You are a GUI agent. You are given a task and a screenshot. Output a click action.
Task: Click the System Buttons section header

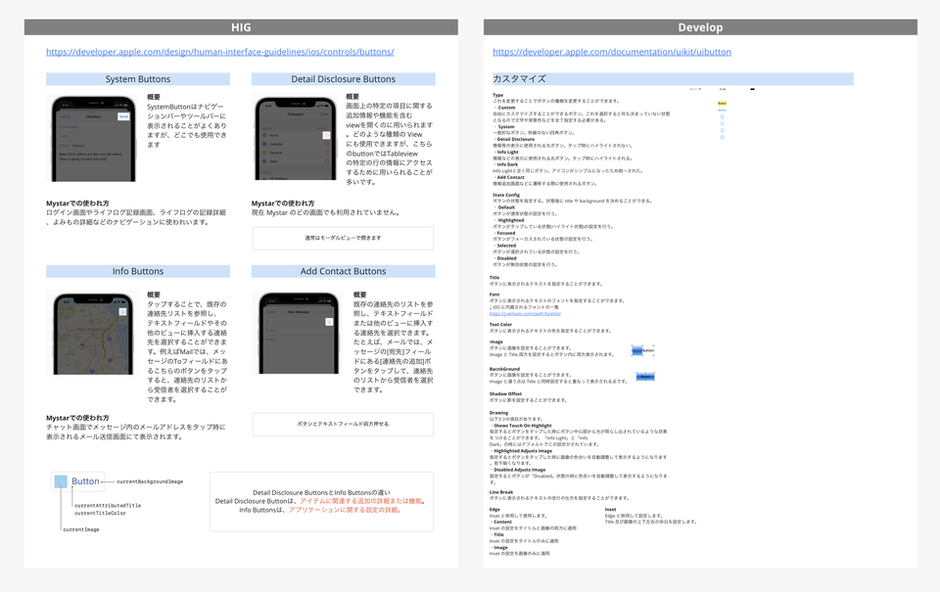click(x=138, y=78)
